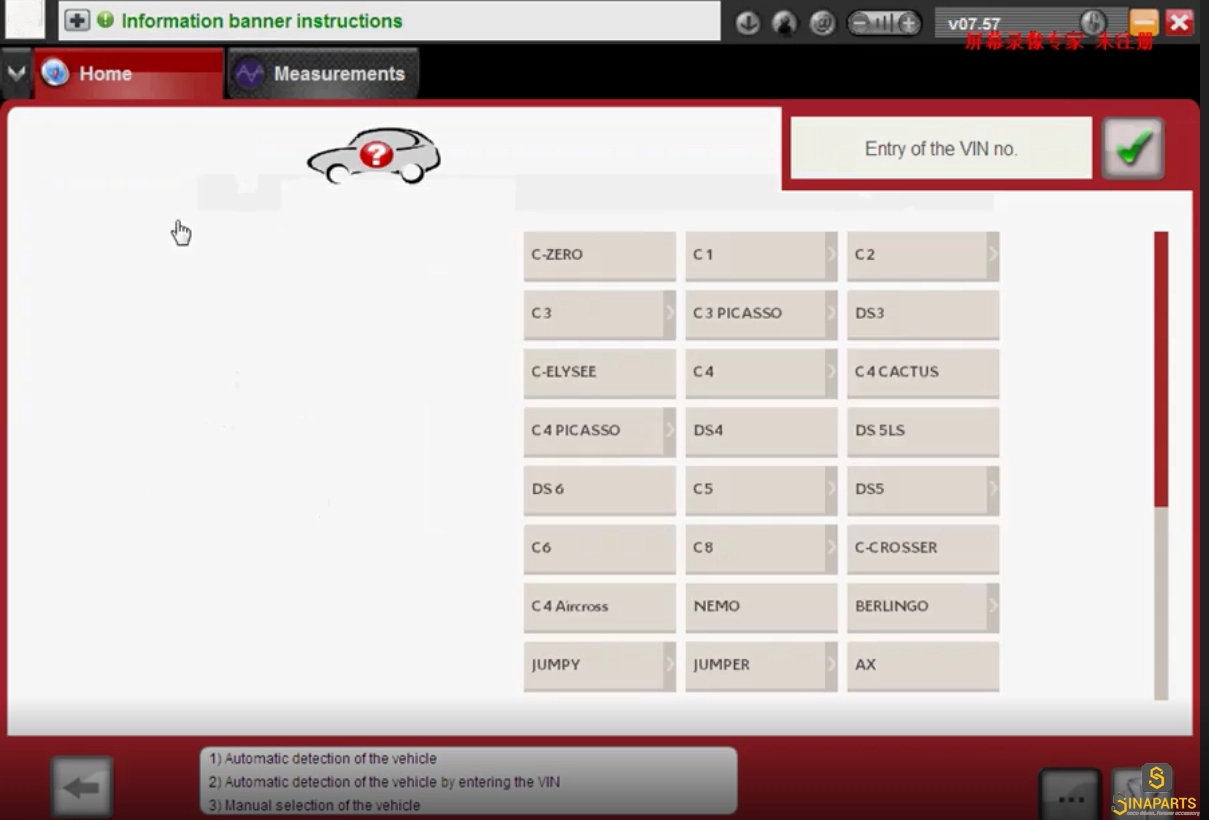1209x820 pixels.
Task: Click the Home tab globe icon
Action: click(x=55, y=73)
